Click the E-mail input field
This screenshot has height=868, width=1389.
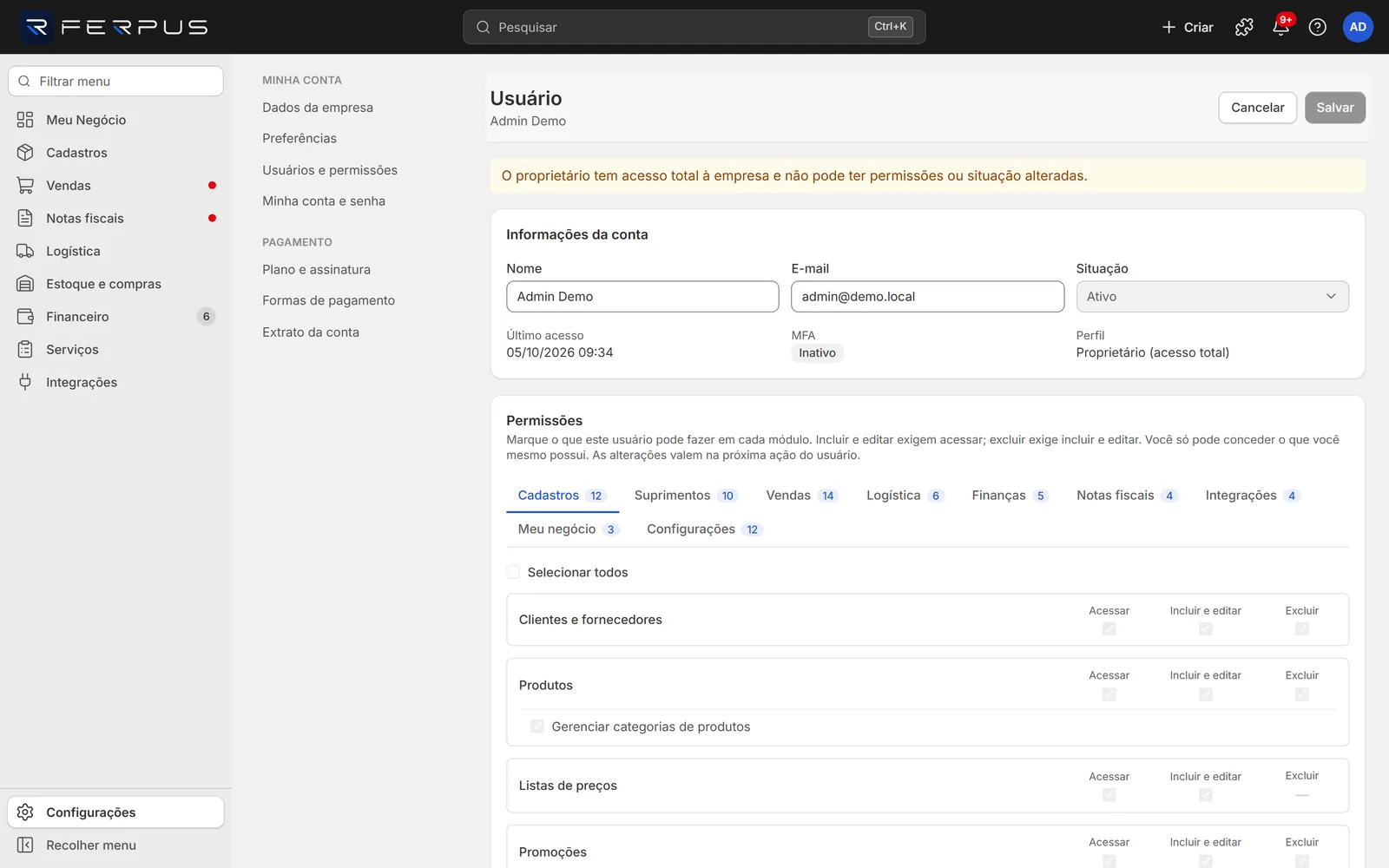pos(927,297)
